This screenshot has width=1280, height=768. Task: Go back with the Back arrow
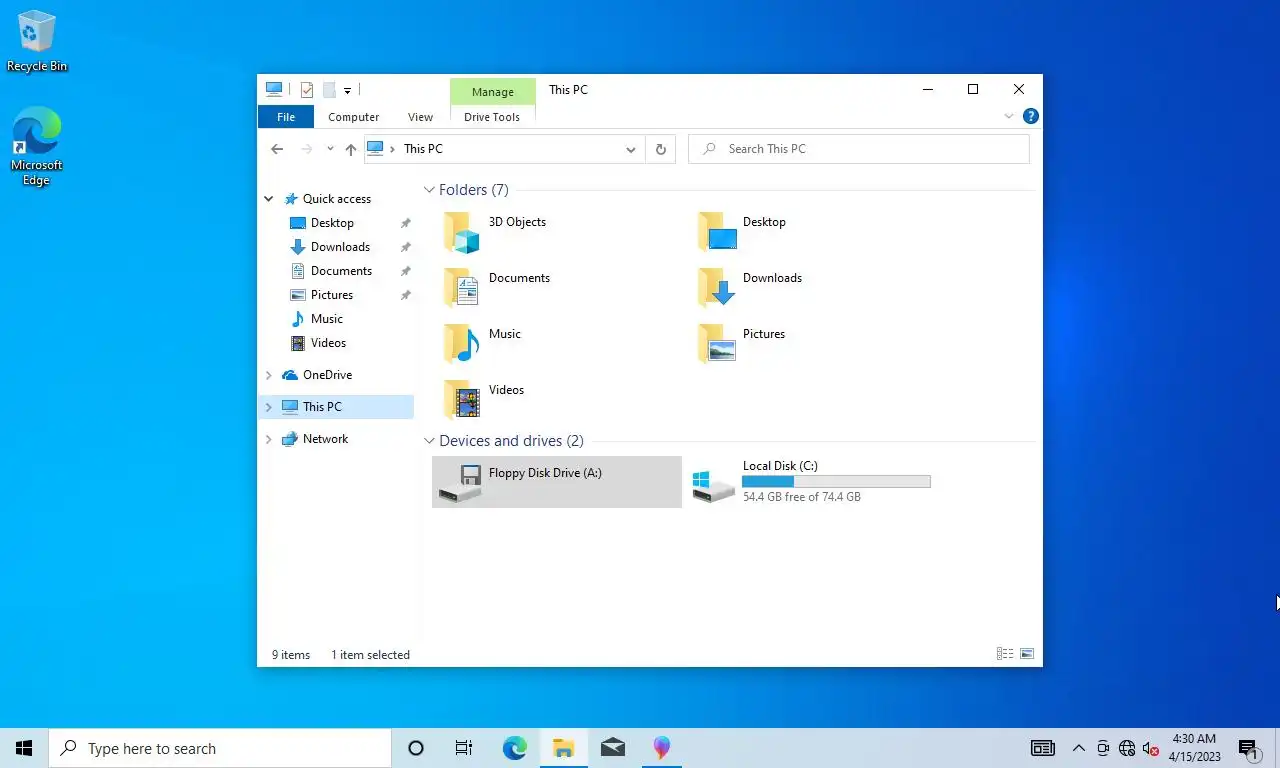click(x=277, y=149)
